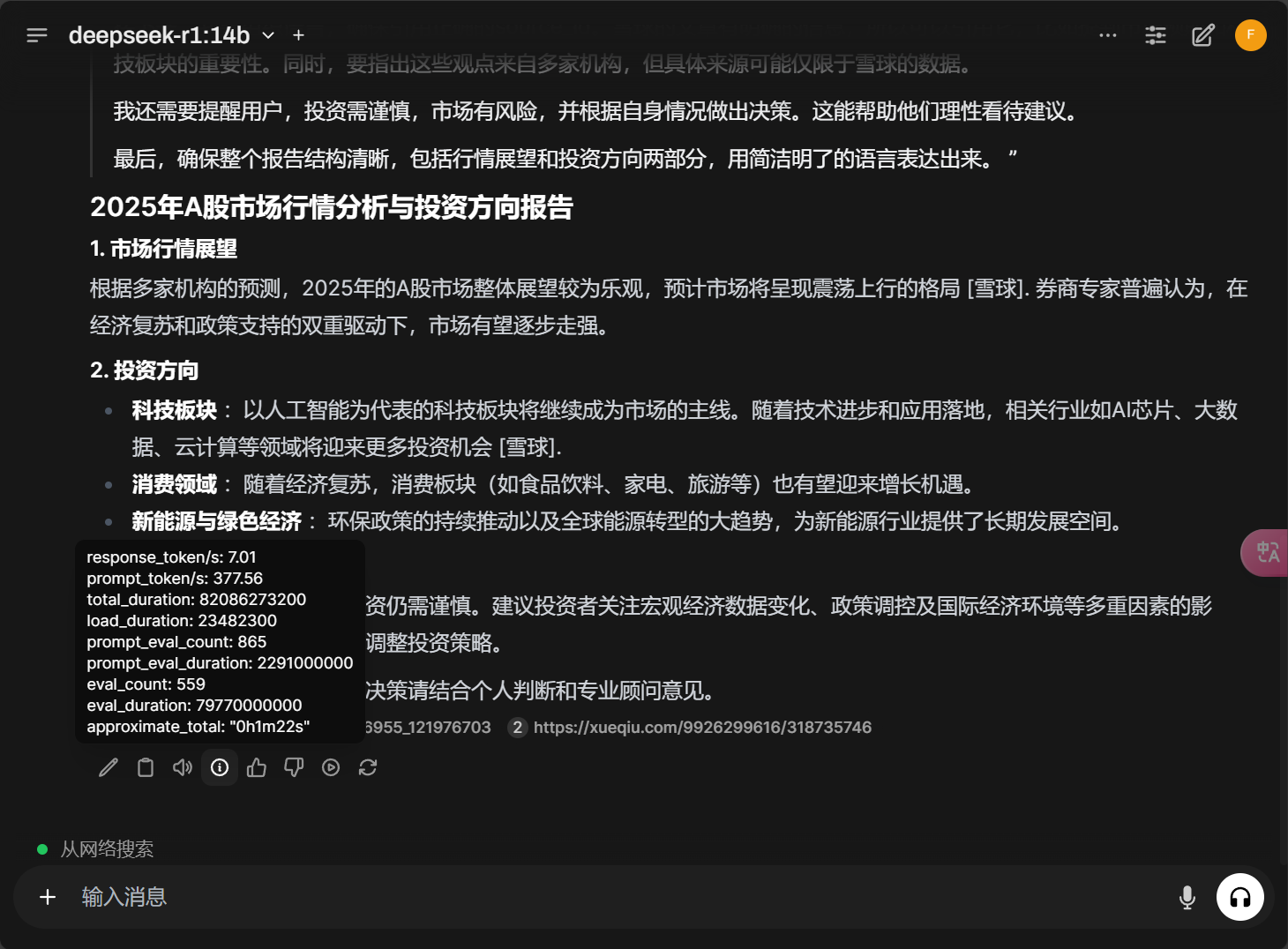
Task: Open chat controls sliders icon
Action: pyautogui.click(x=1156, y=35)
